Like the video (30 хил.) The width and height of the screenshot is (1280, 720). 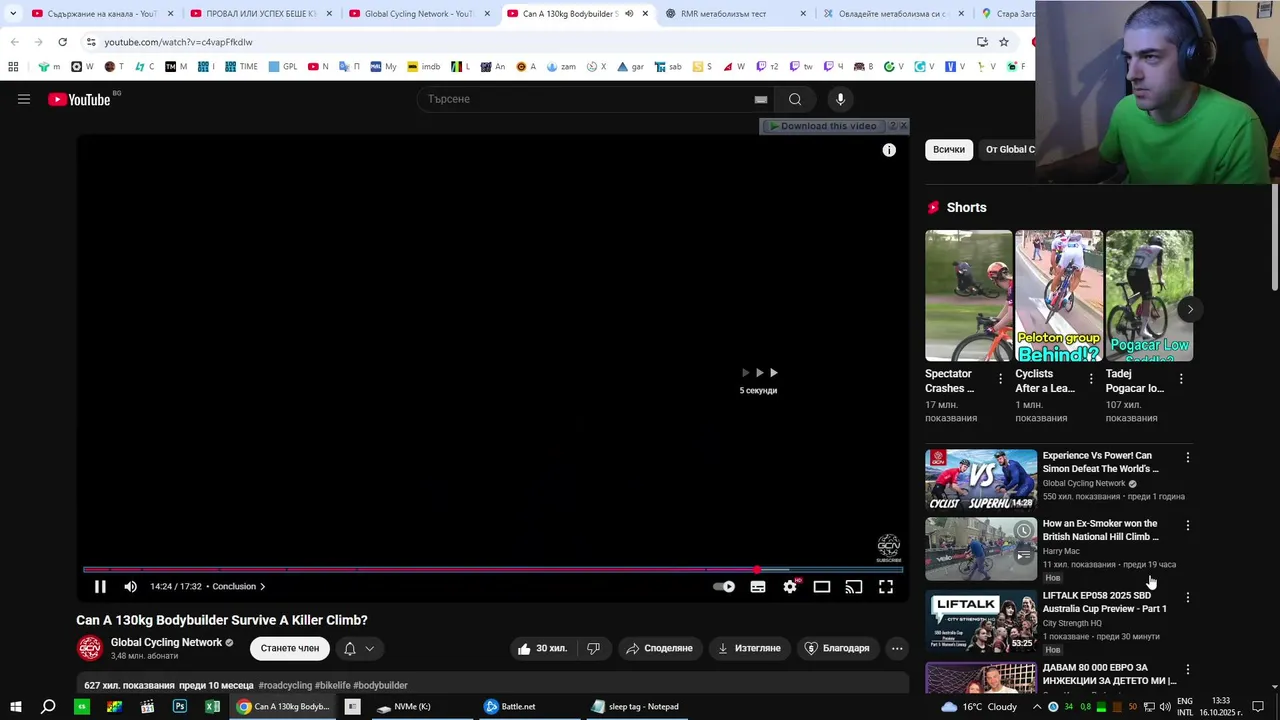542,648
